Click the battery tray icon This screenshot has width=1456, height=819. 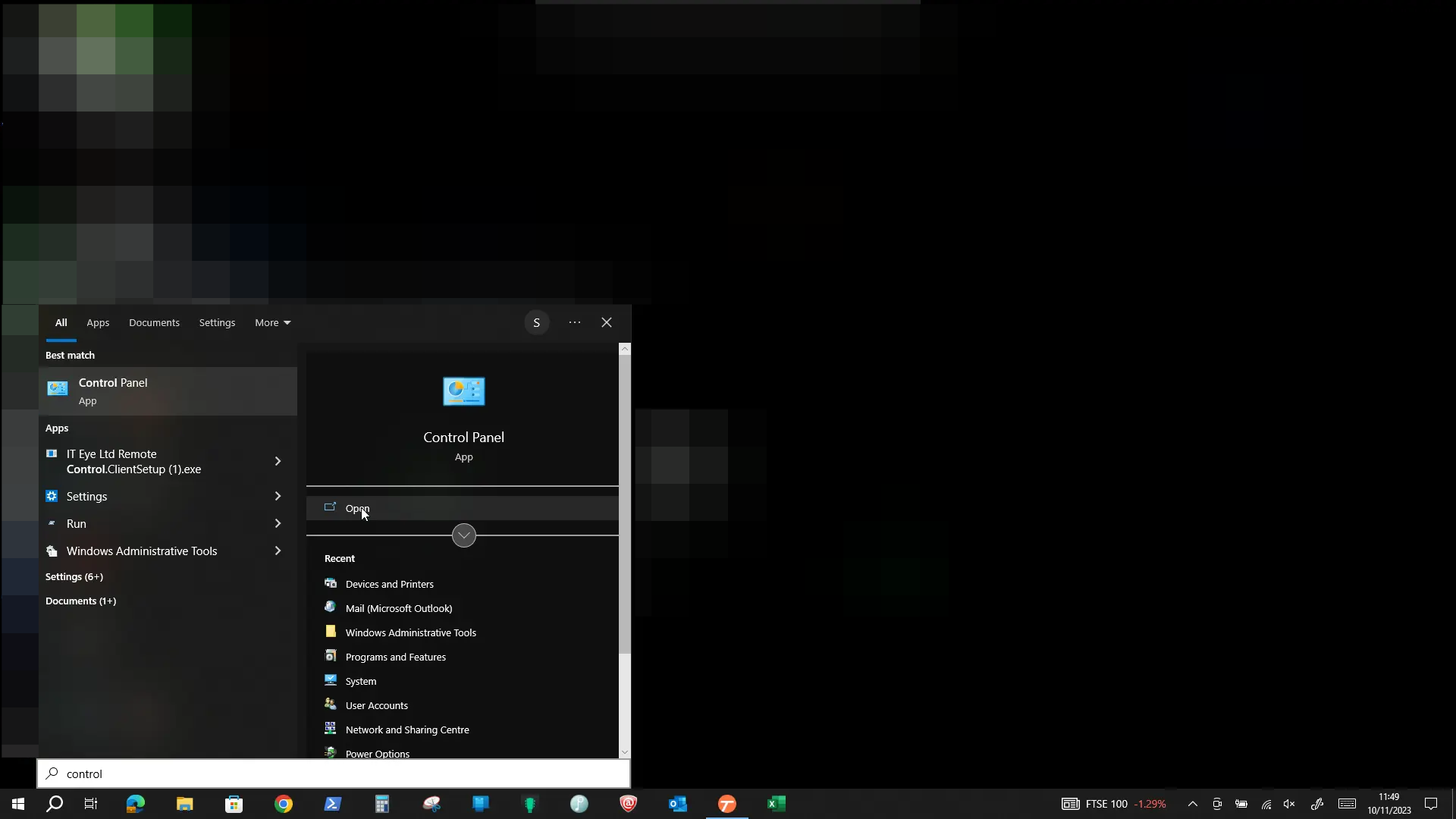1241,804
